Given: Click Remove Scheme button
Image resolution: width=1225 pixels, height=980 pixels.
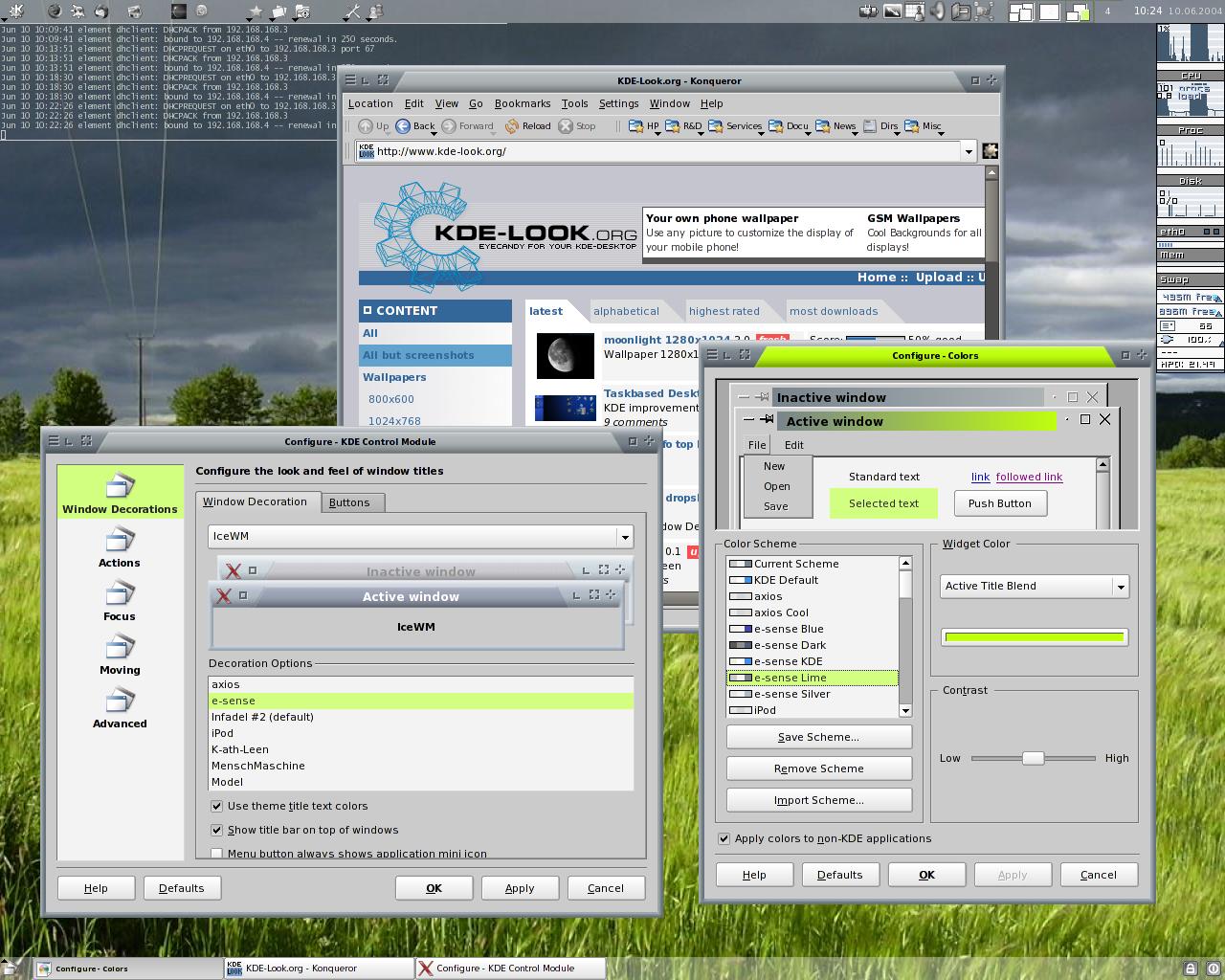Looking at the screenshot, I should 819,768.
